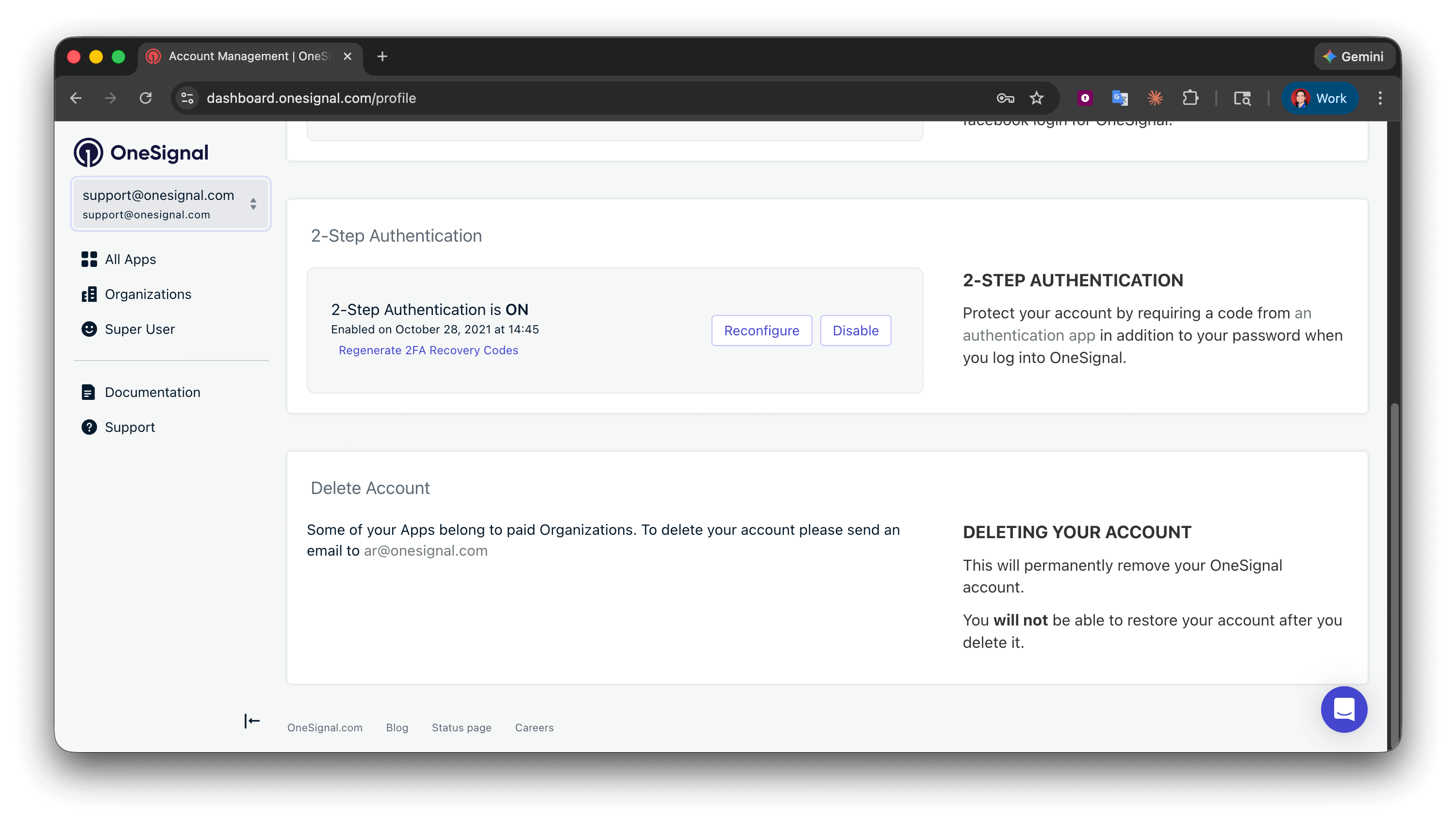Collapse sidebar with the arrow icon
The image size is (1456, 824).
pyautogui.click(x=252, y=721)
